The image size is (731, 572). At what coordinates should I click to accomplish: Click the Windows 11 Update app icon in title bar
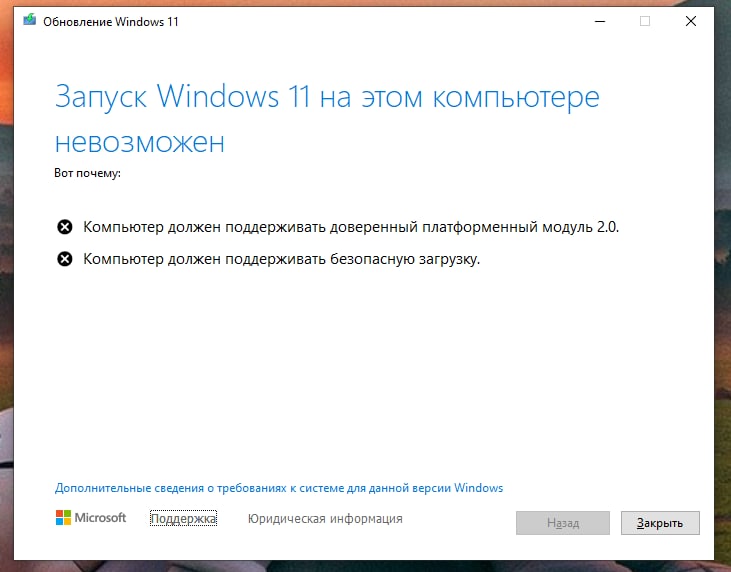[30, 20]
